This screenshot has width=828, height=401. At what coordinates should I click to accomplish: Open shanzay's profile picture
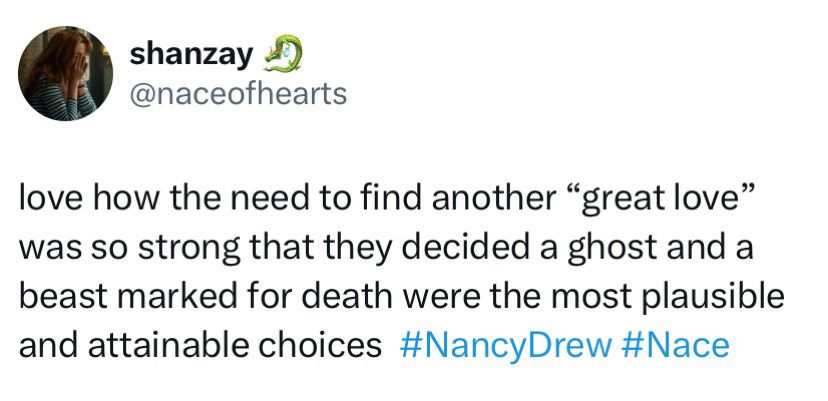coord(65,73)
